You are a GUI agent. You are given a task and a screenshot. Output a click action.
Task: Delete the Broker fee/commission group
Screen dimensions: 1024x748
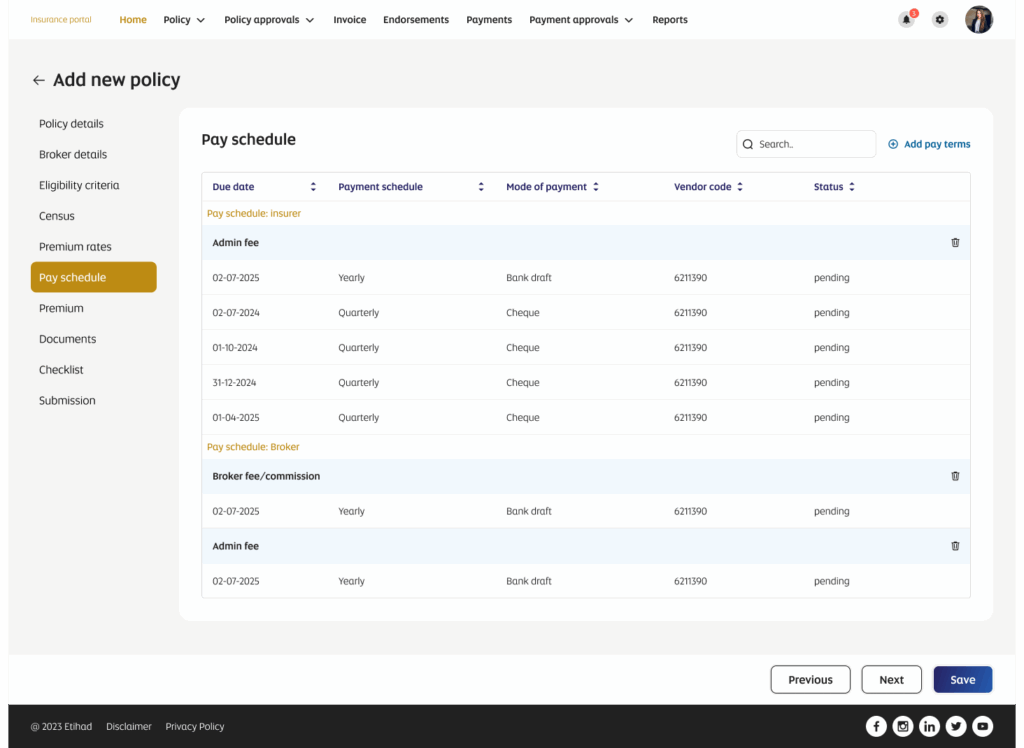[x=955, y=477]
